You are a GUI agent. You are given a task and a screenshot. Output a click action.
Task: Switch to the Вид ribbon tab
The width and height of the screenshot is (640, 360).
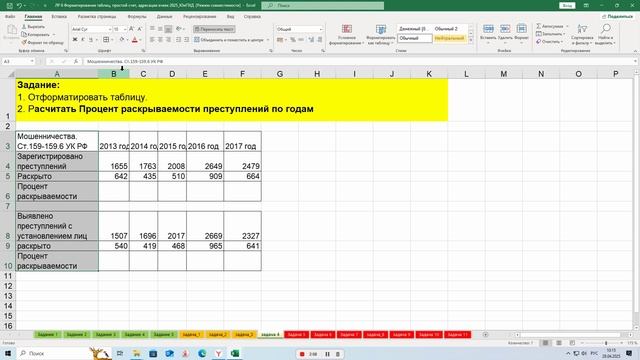[x=231, y=16]
